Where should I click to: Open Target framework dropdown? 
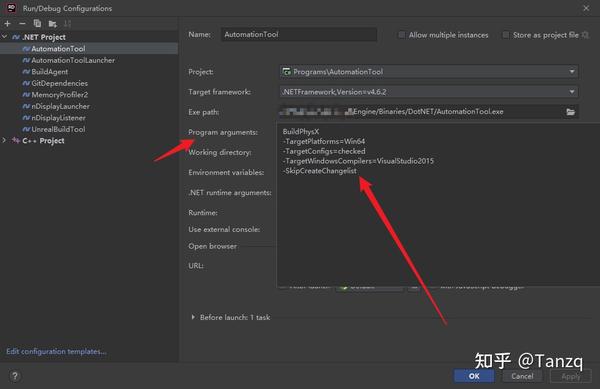tap(429, 92)
